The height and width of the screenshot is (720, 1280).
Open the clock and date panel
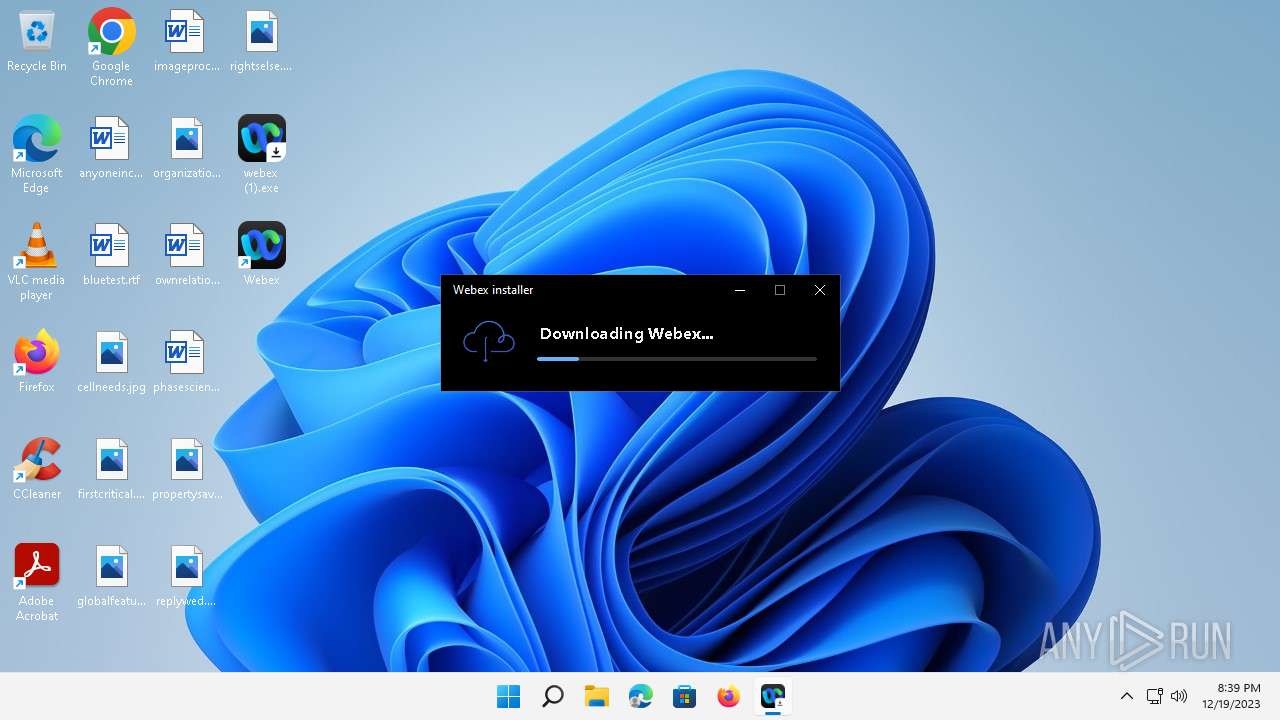coord(1231,696)
